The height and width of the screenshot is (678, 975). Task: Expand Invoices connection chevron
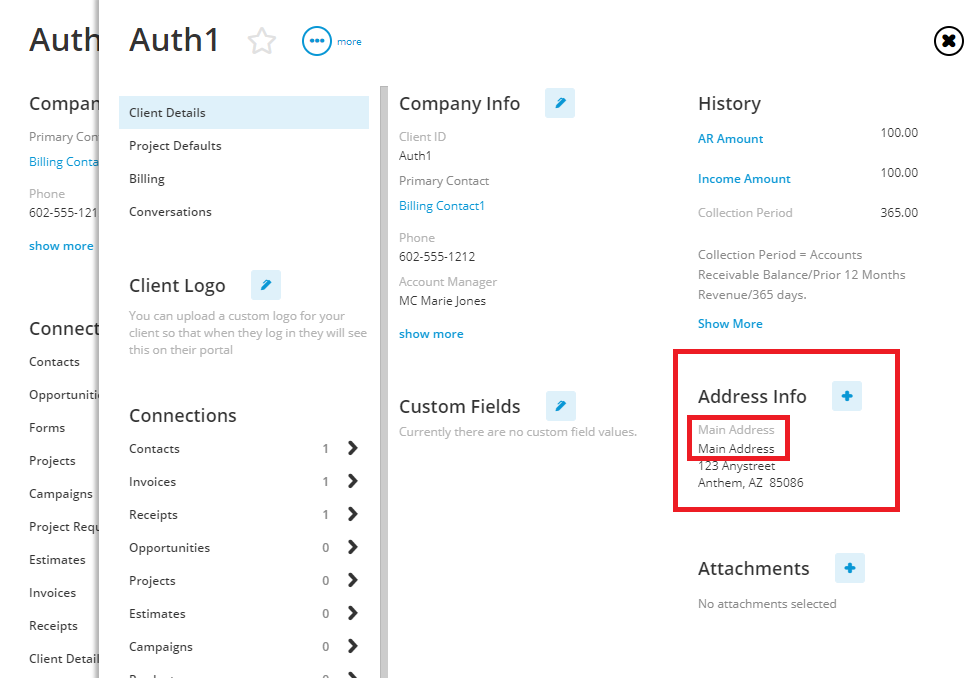click(353, 481)
